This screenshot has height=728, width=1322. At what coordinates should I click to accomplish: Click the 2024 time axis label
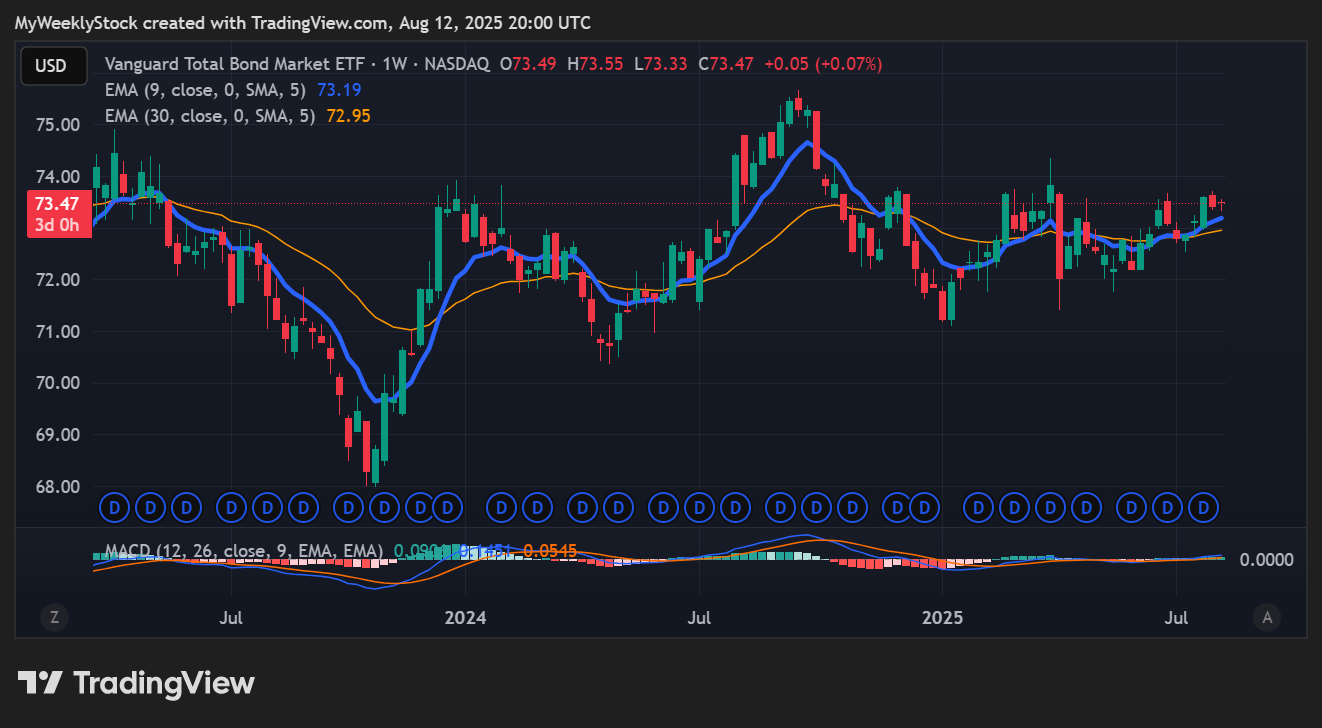click(465, 617)
